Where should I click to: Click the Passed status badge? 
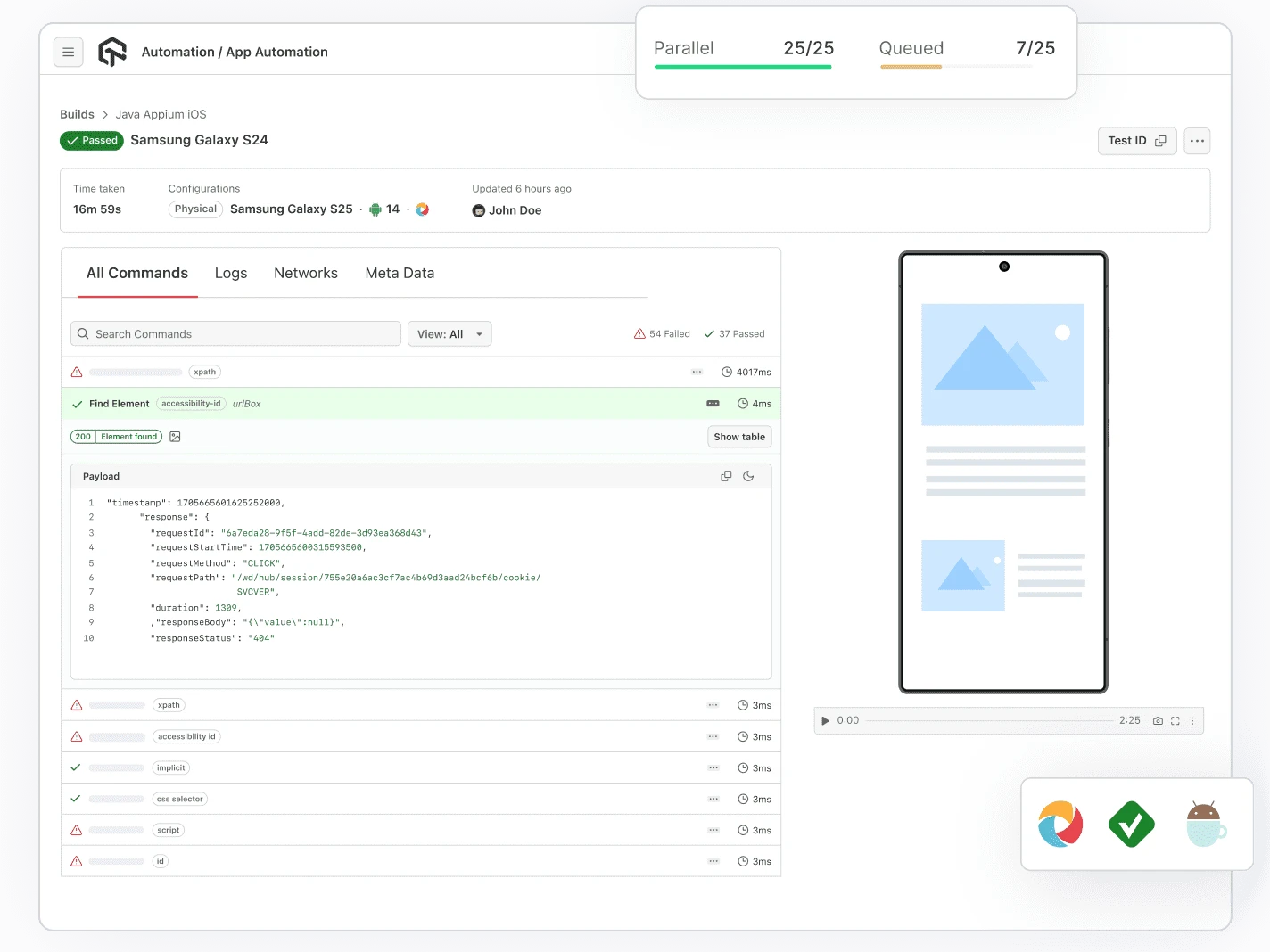pos(92,141)
